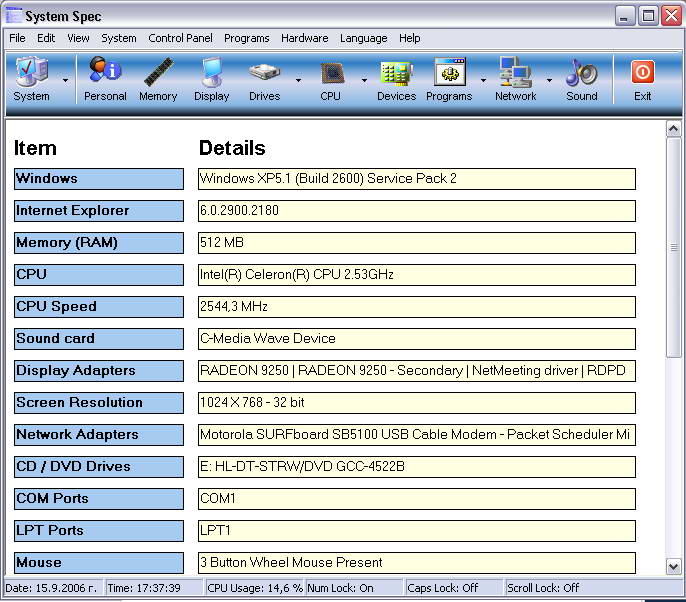Open the Language menu
The image size is (686, 602).
[364, 38]
